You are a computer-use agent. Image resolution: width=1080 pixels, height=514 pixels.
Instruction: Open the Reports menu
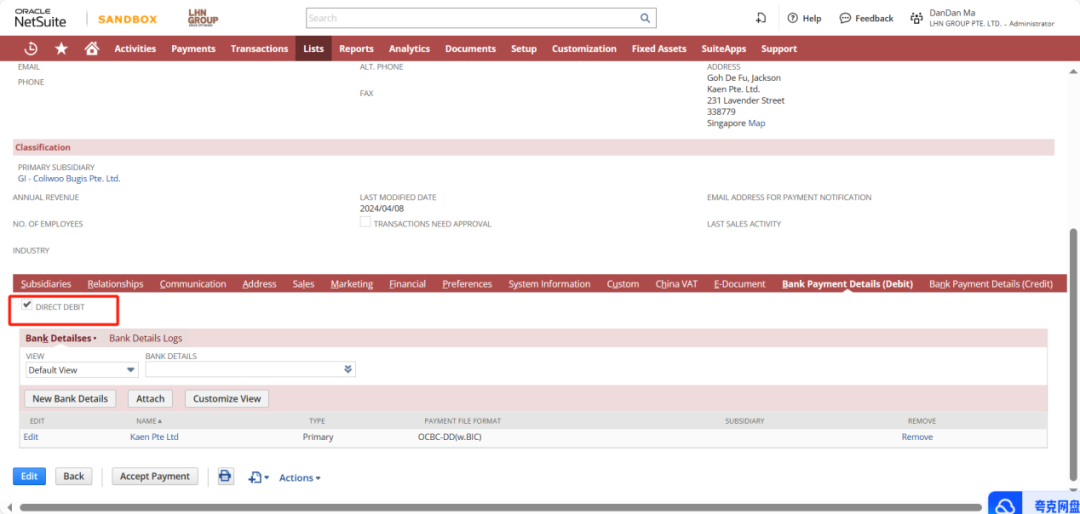pos(356,49)
